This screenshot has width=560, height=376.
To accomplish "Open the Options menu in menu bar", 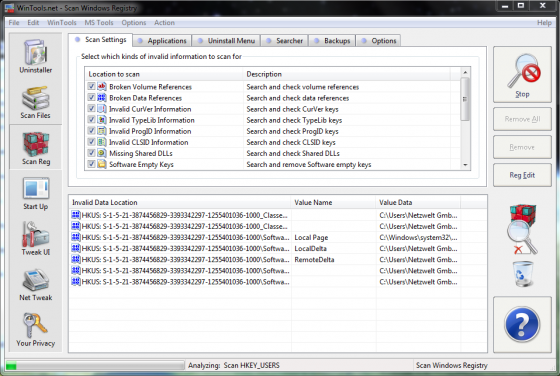I will coord(134,22).
